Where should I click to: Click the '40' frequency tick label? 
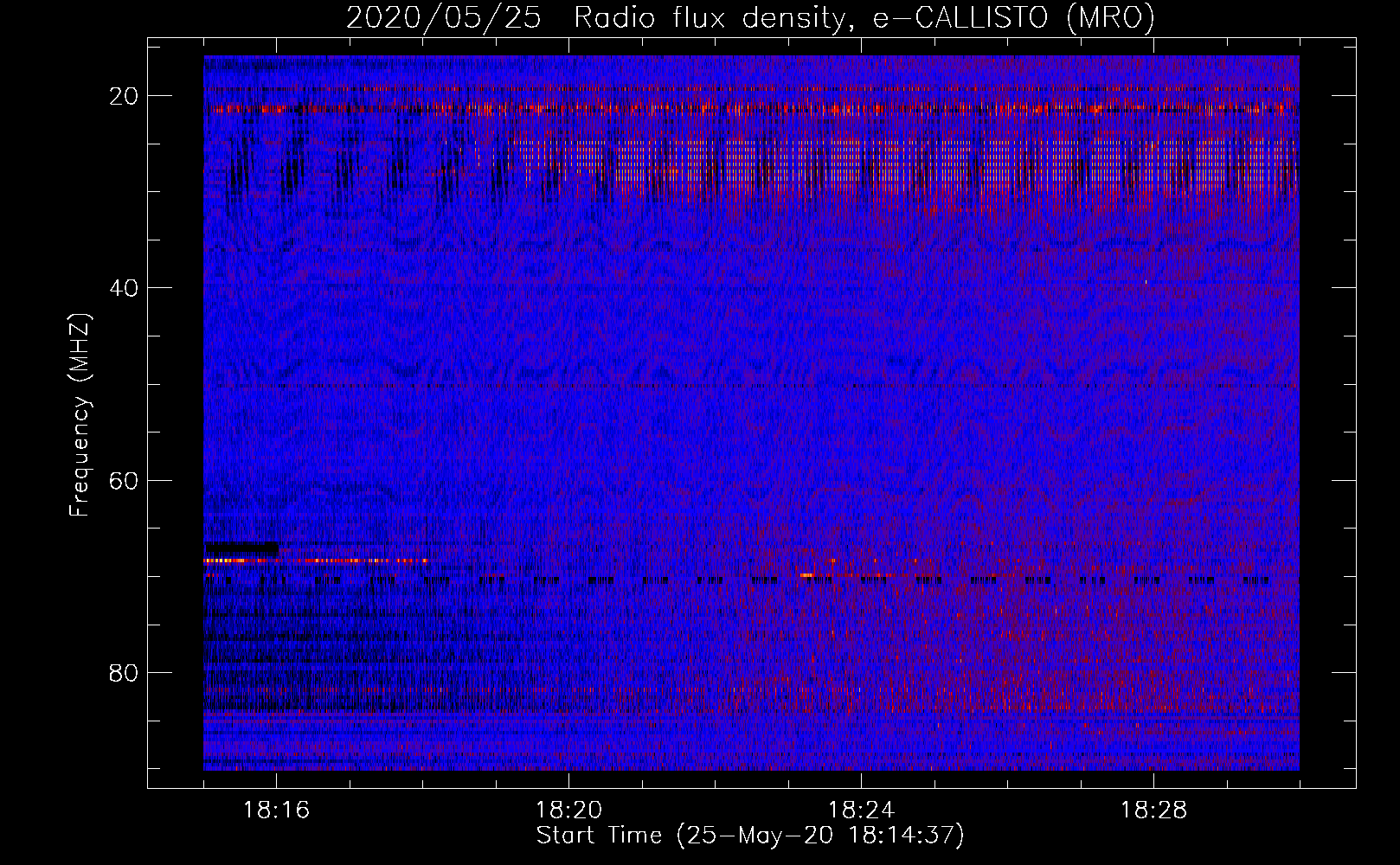point(124,288)
